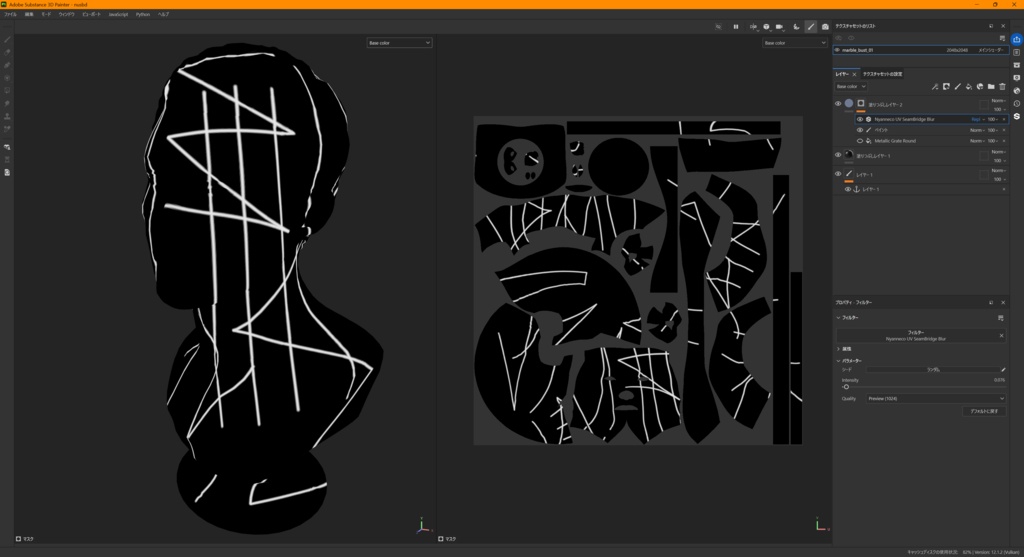This screenshot has height=557, width=1024.
Task: Open the Edit menu
Action: pos(29,14)
